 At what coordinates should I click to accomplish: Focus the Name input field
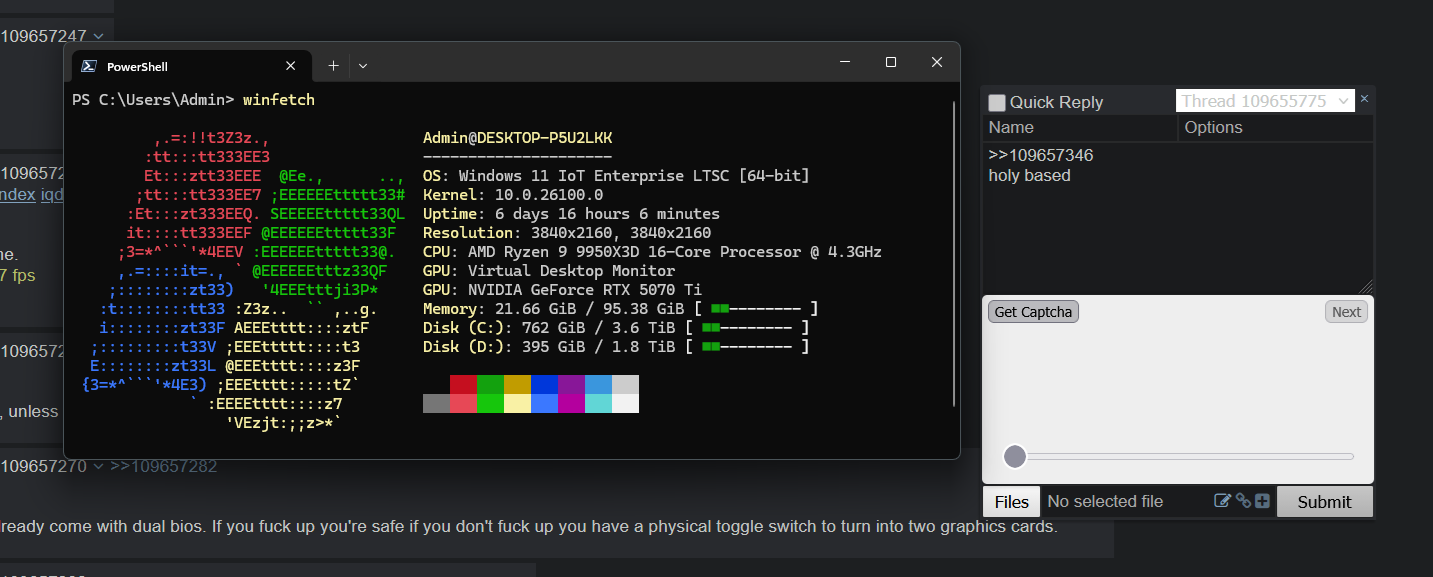tap(1080, 127)
